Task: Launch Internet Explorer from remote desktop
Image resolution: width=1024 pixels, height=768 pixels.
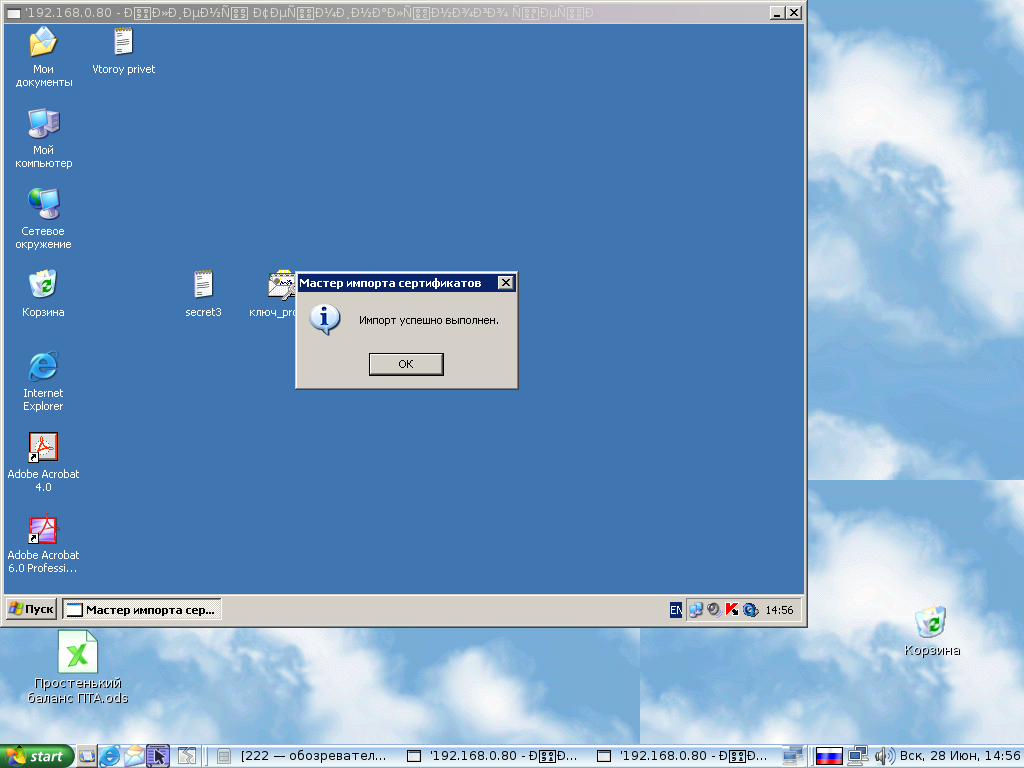Action: pyautogui.click(x=43, y=367)
